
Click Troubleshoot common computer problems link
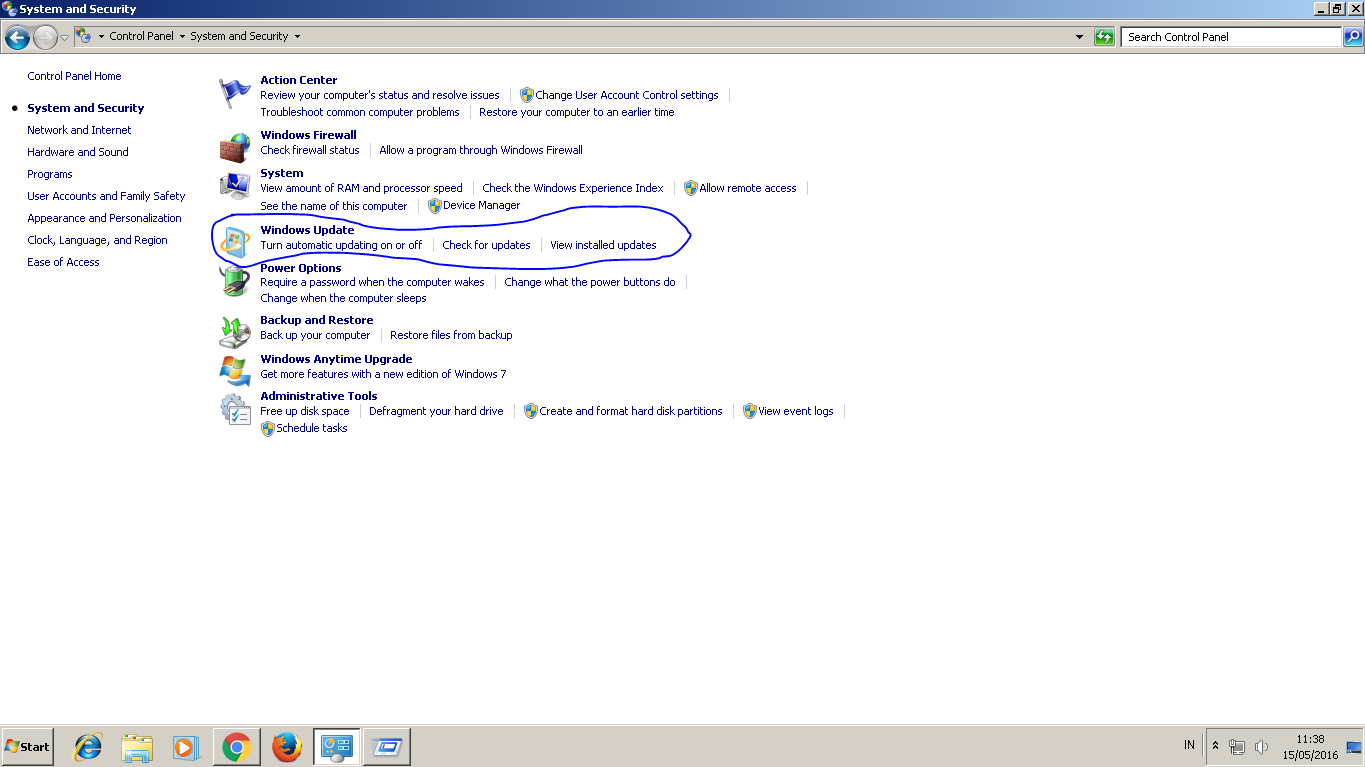[360, 112]
